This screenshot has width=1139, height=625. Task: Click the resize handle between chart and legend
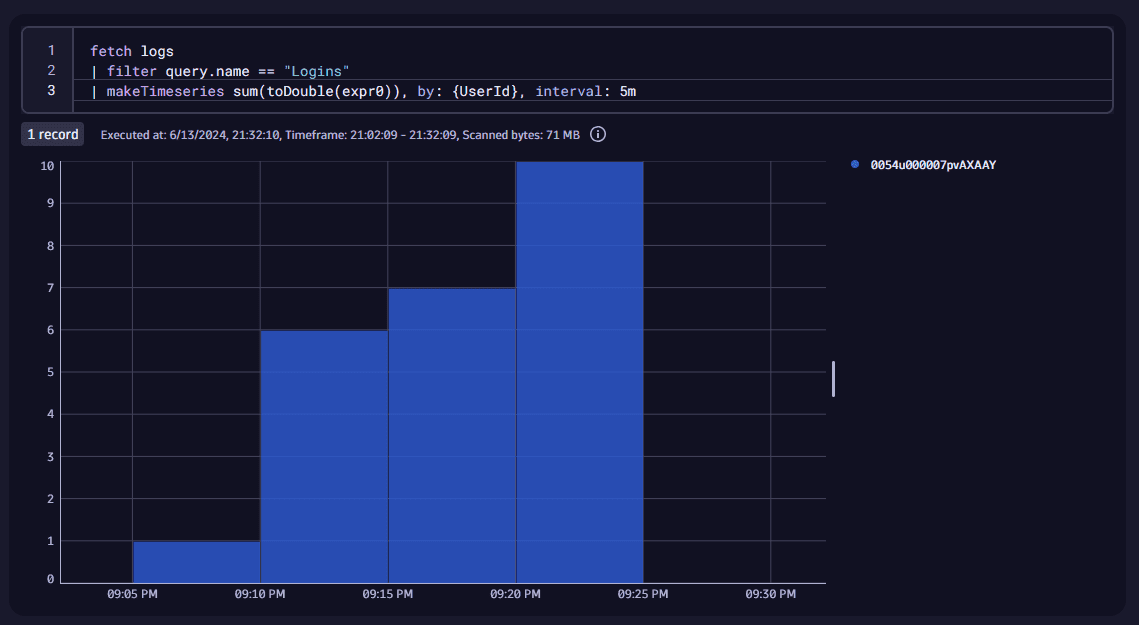pyautogui.click(x=833, y=379)
